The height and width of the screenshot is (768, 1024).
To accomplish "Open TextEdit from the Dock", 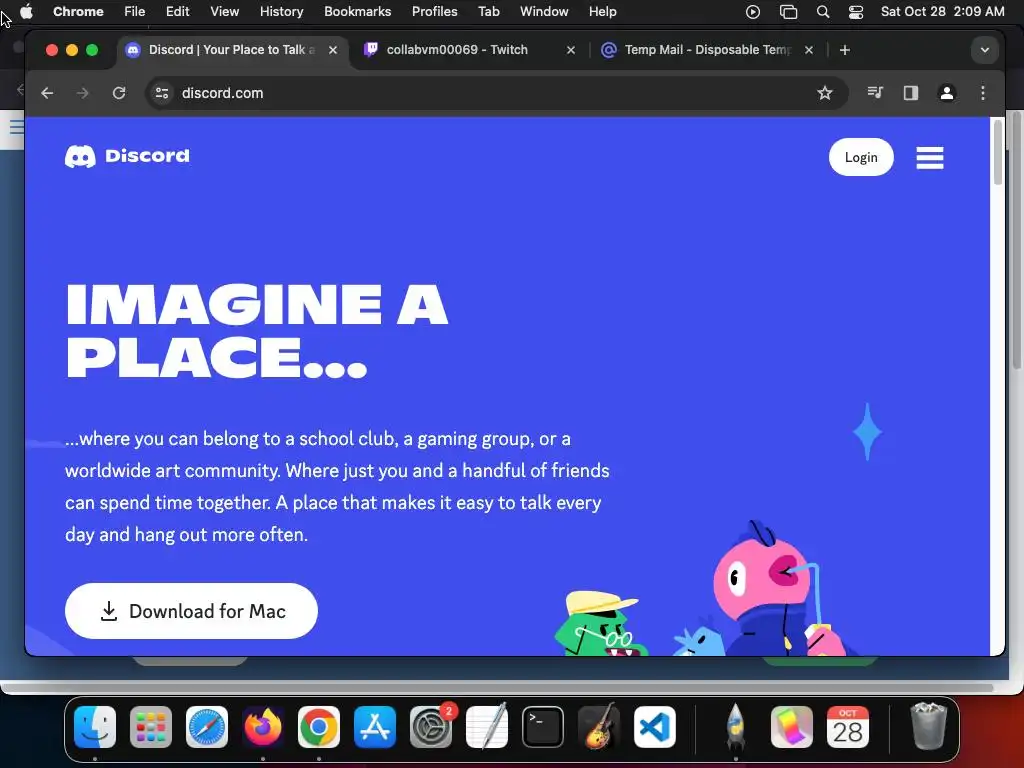I will tap(487, 727).
